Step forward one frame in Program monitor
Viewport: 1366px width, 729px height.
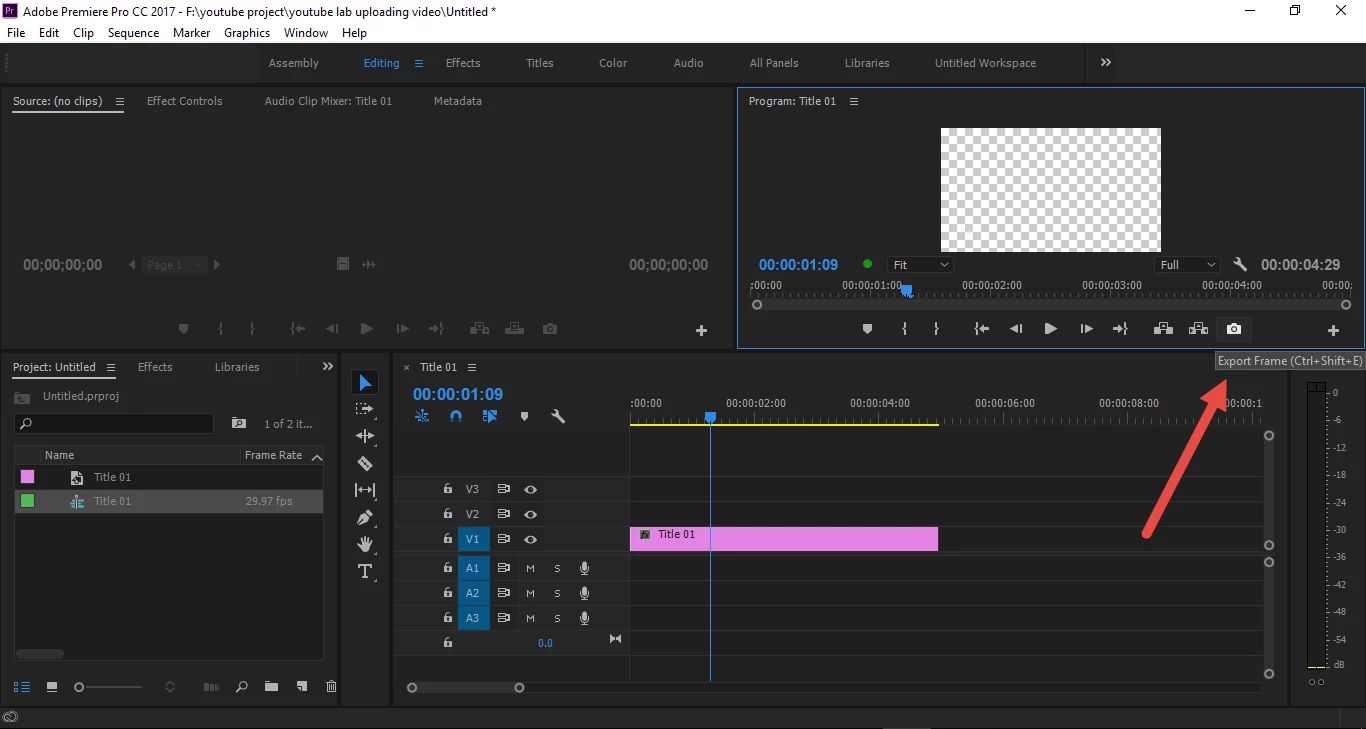coord(1086,329)
